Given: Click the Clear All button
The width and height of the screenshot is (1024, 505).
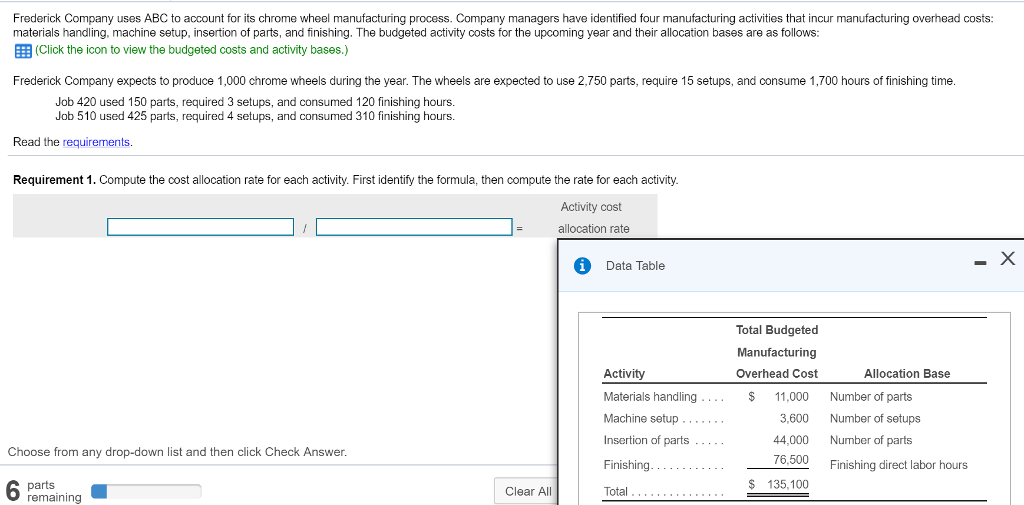Looking at the screenshot, I should (528, 492).
